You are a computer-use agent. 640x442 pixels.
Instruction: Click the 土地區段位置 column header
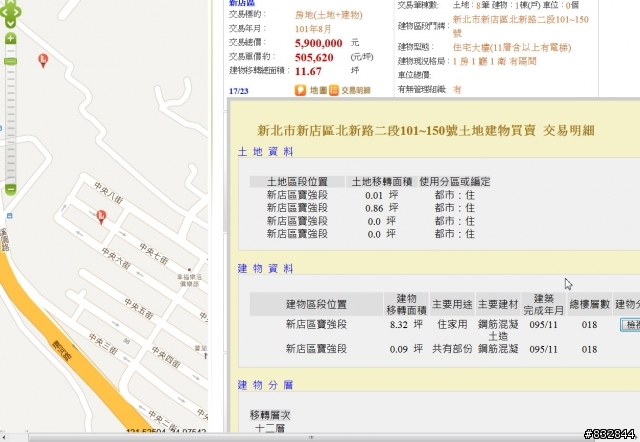[x=297, y=182]
